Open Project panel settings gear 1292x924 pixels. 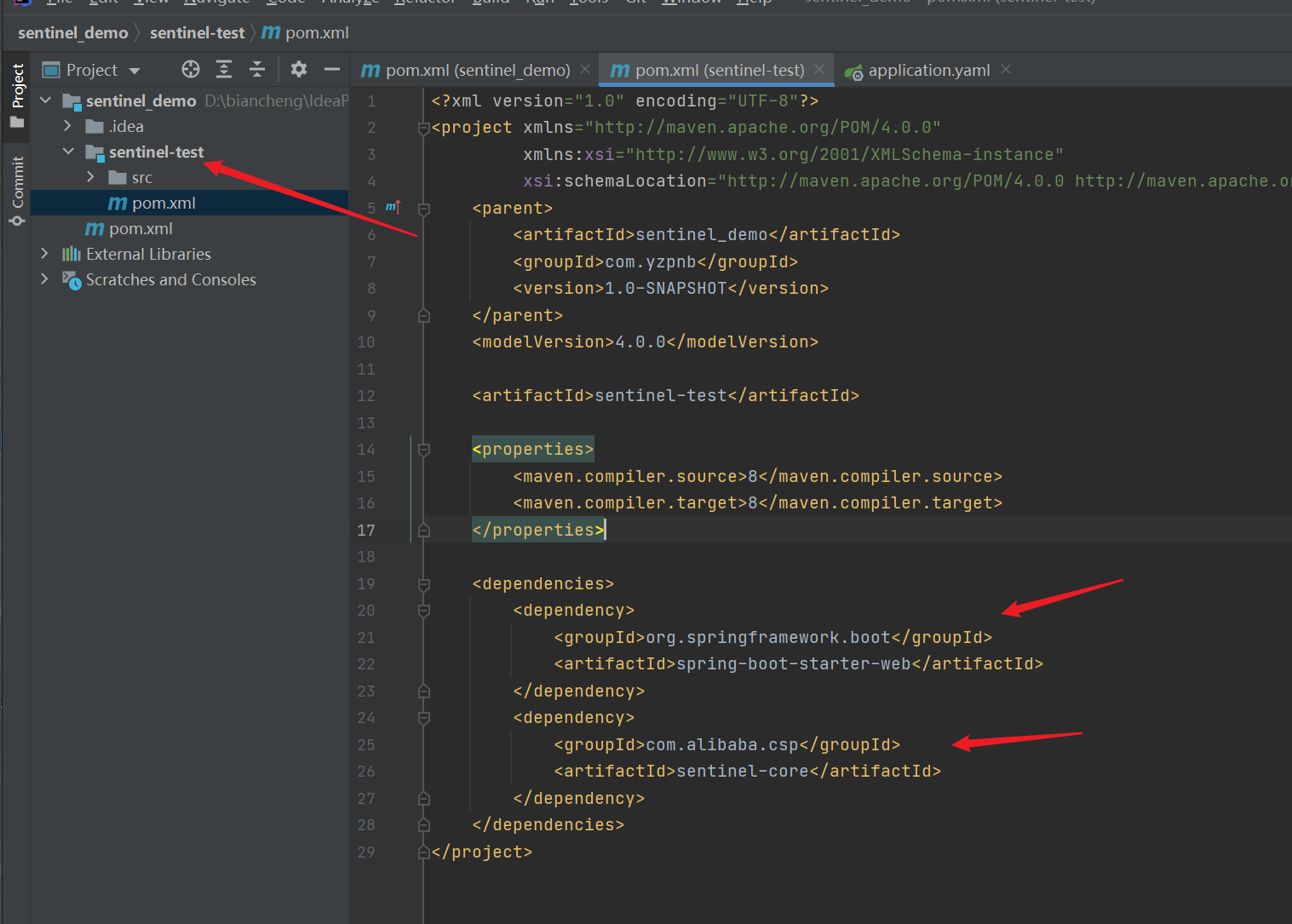pos(299,70)
